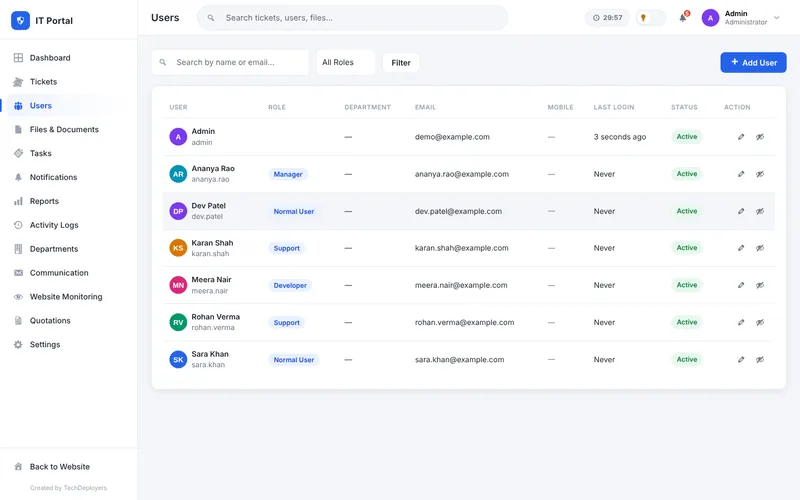Screen dimensions: 800x500
Task: Edit Sara Khan with pencil icon
Action: tap(741, 360)
